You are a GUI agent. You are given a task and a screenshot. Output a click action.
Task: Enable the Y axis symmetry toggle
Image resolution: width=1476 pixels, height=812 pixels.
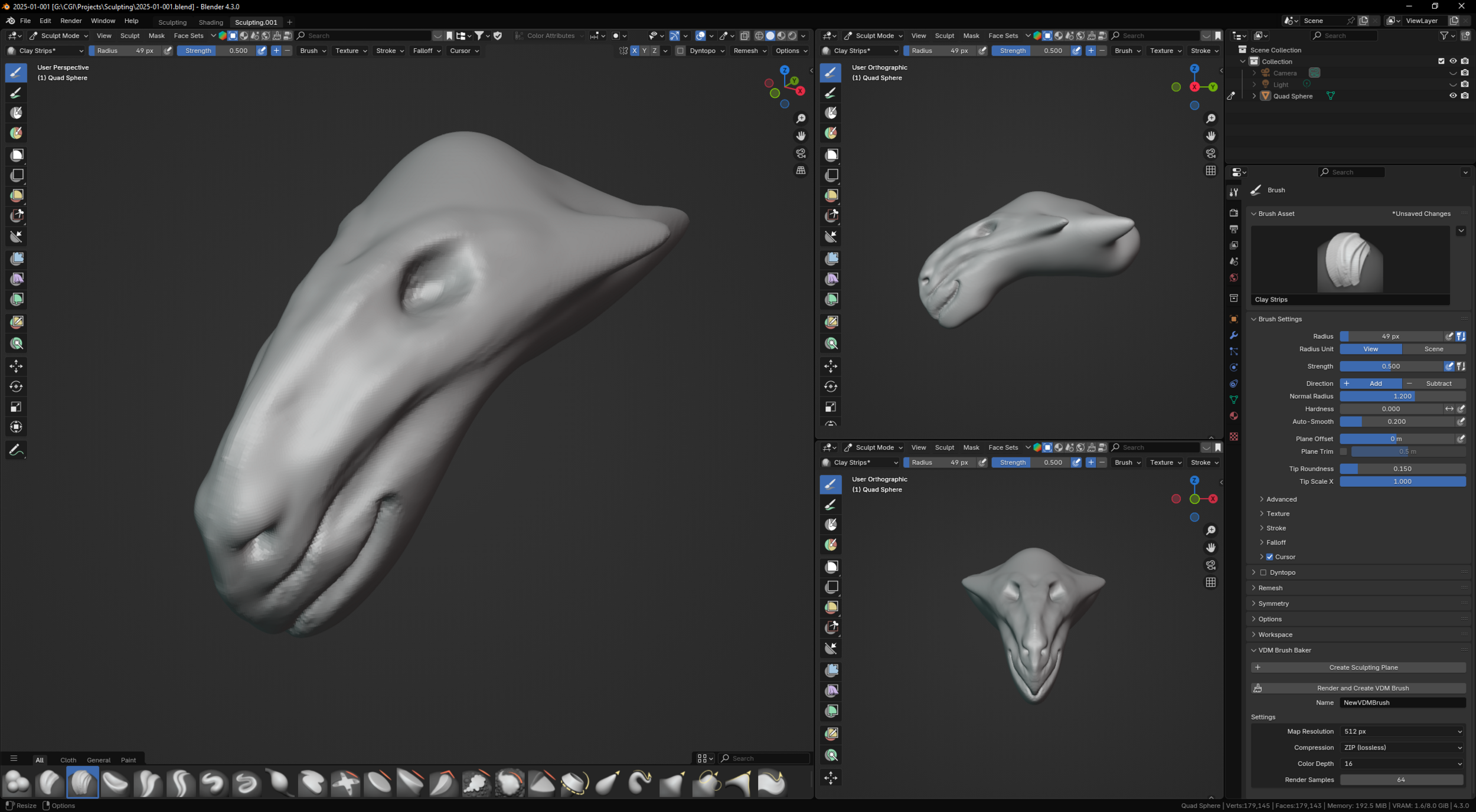pyautogui.click(x=644, y=51)
